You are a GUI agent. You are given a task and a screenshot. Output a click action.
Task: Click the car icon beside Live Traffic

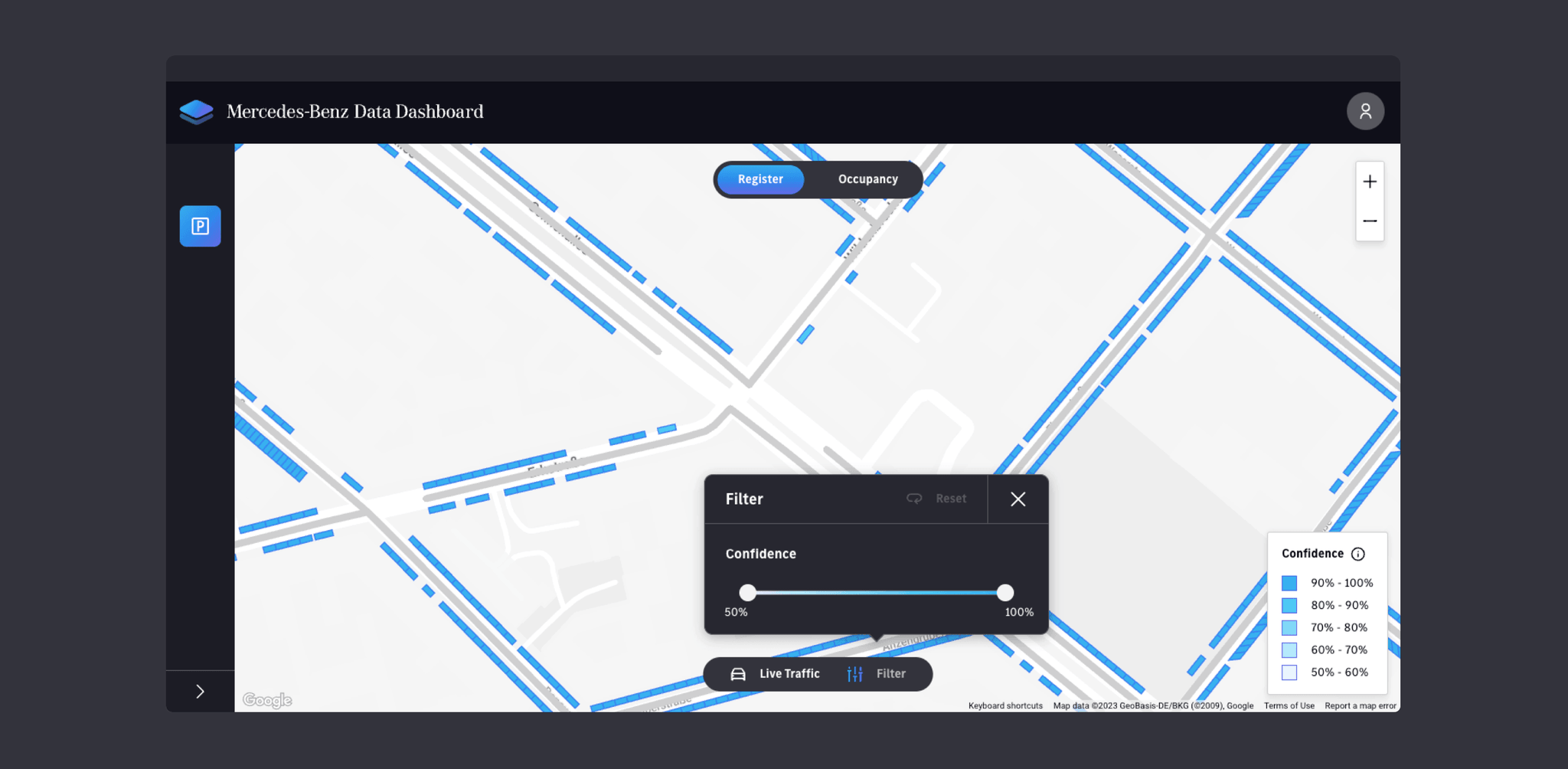pos(738,674)
